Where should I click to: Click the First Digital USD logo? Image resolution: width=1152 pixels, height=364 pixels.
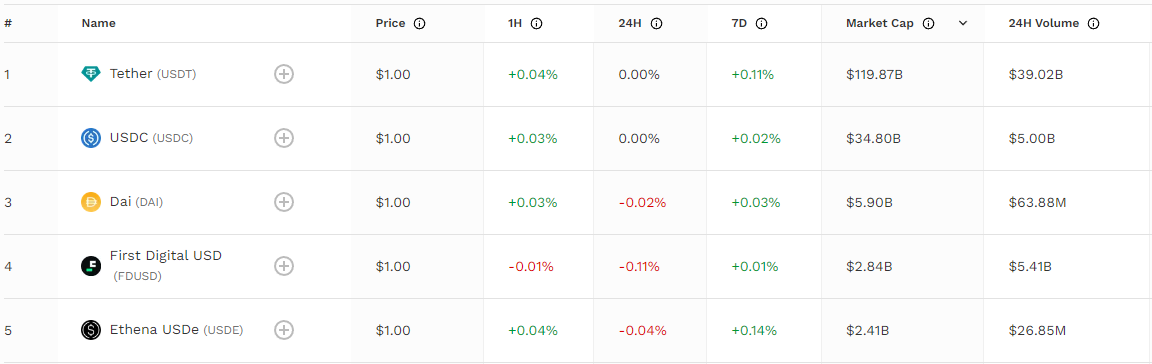coord(90,266)
